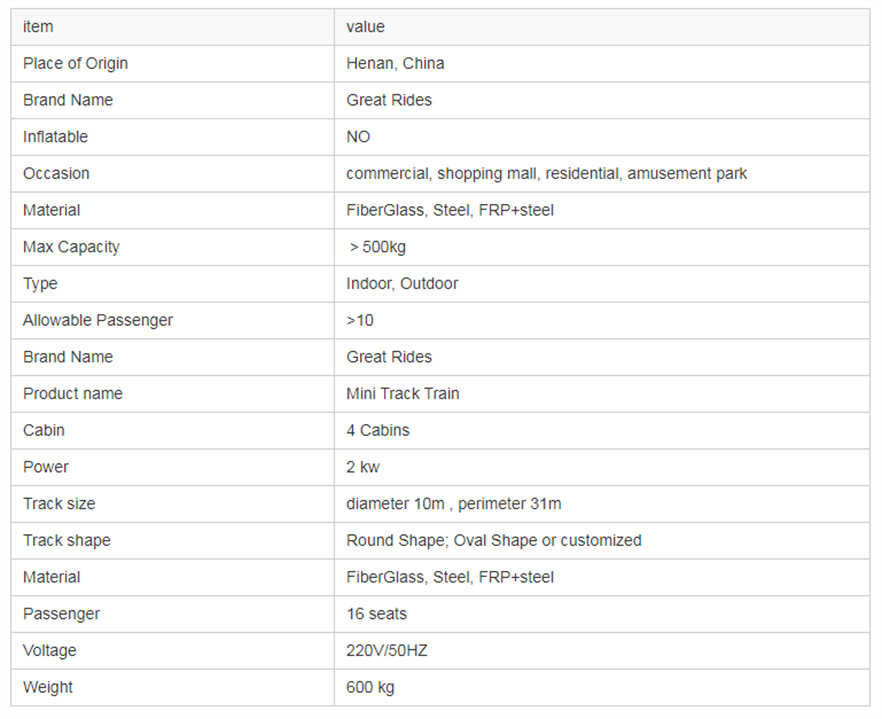The height and width of the screenshot is (719, 882).
Task: Click the '220V/50HZ' voltage value
Action: [388, 651]
